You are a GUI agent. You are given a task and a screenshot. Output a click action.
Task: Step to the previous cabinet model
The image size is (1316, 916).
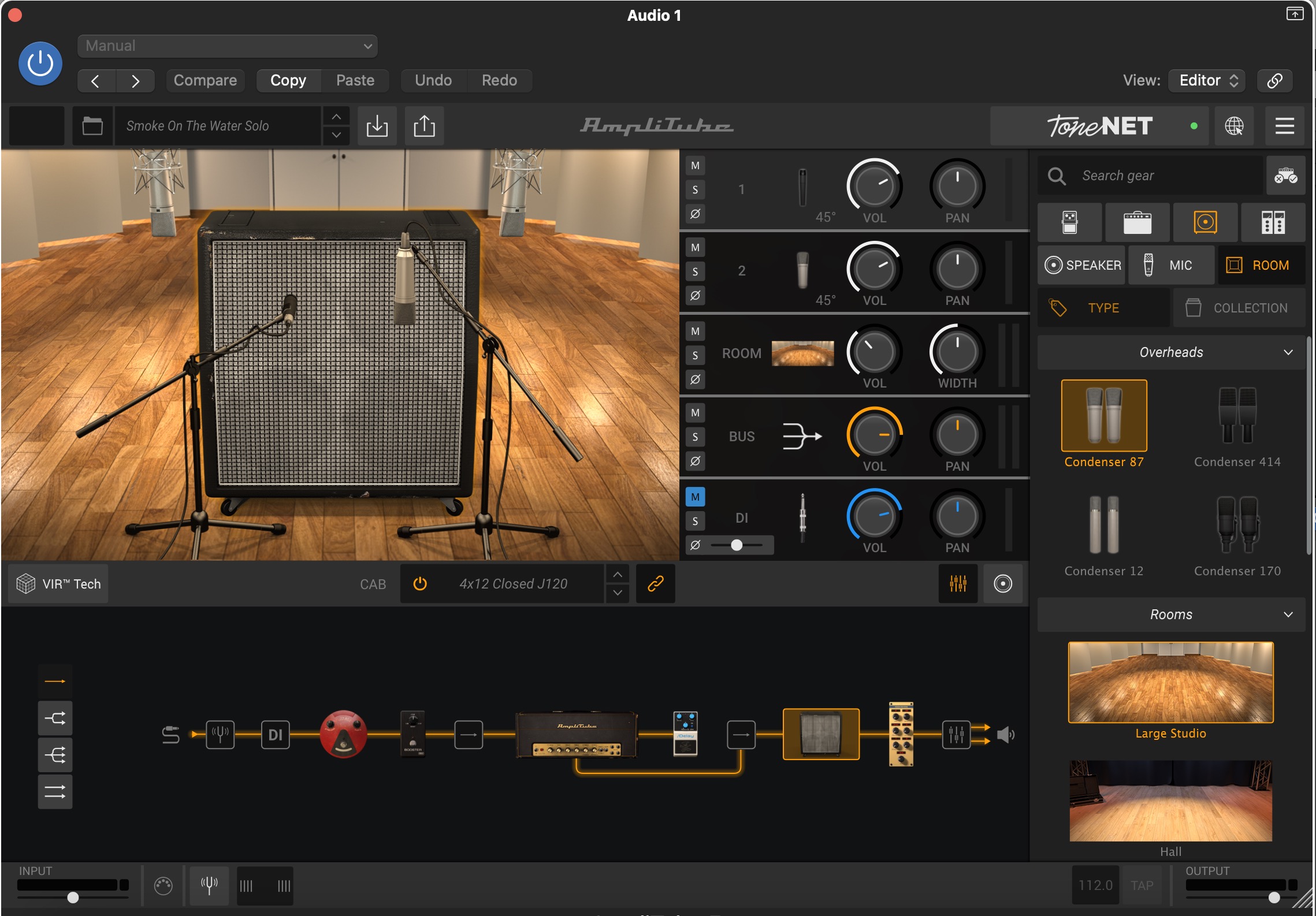[x=618, y=575]
